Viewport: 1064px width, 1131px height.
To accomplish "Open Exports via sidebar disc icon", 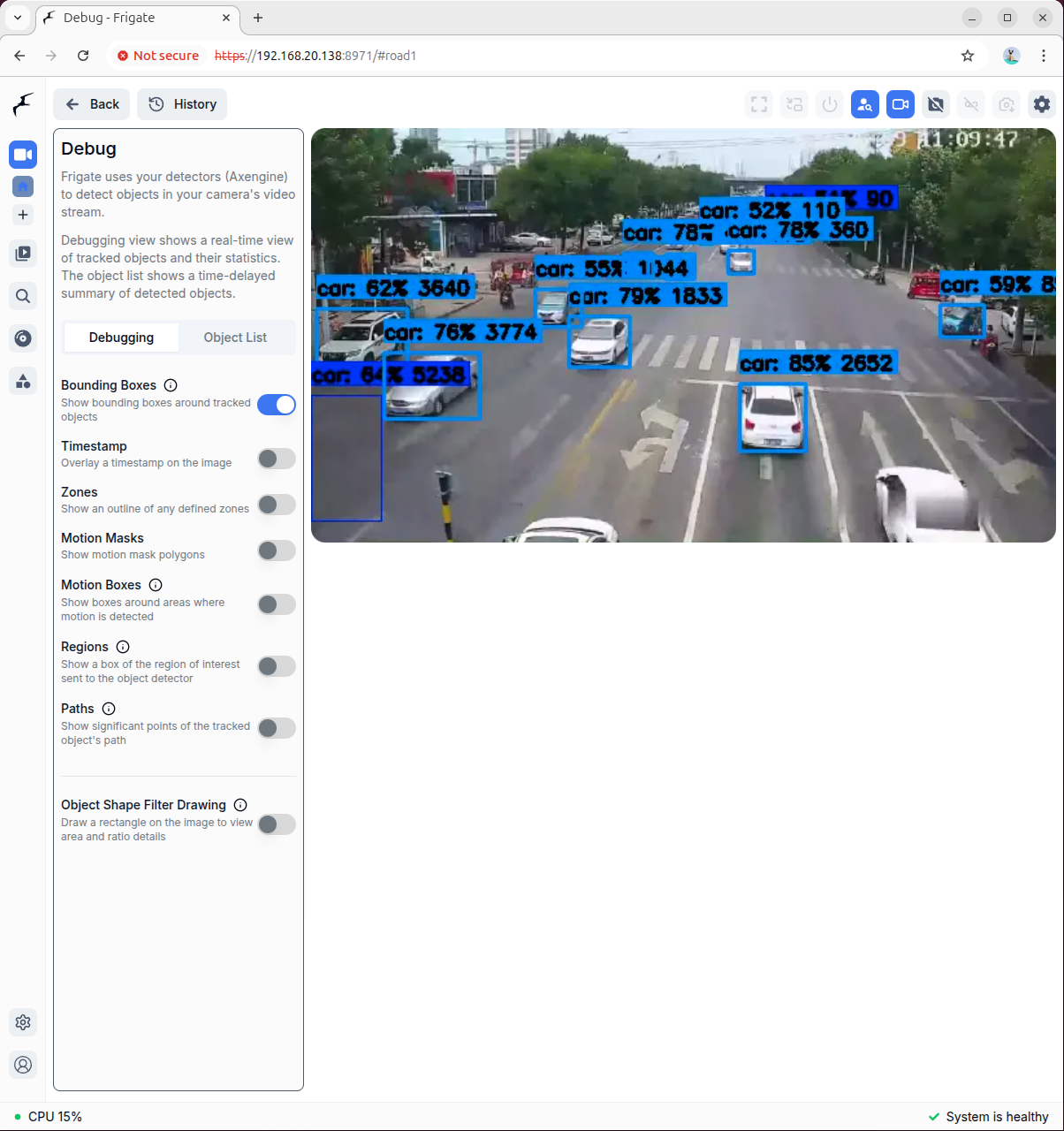I will (x=23, y=338).
